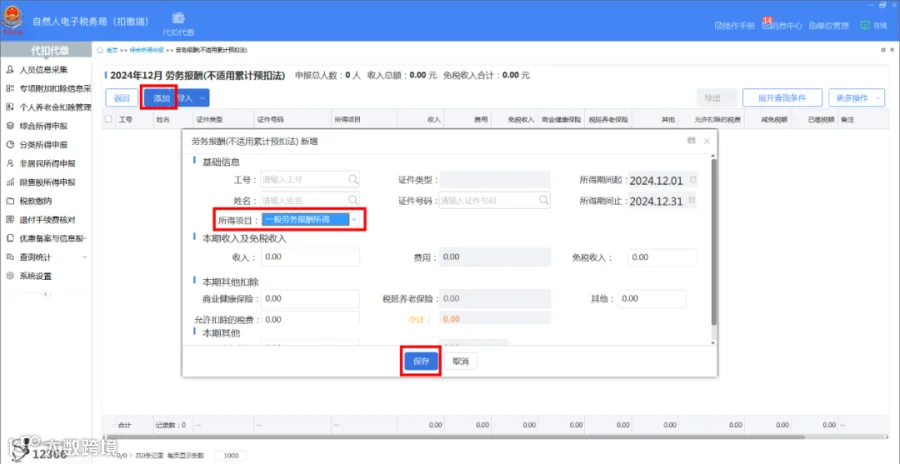Click the 工号 input field
This screenshot has height=464, width=900.
[x=310, y=179]
